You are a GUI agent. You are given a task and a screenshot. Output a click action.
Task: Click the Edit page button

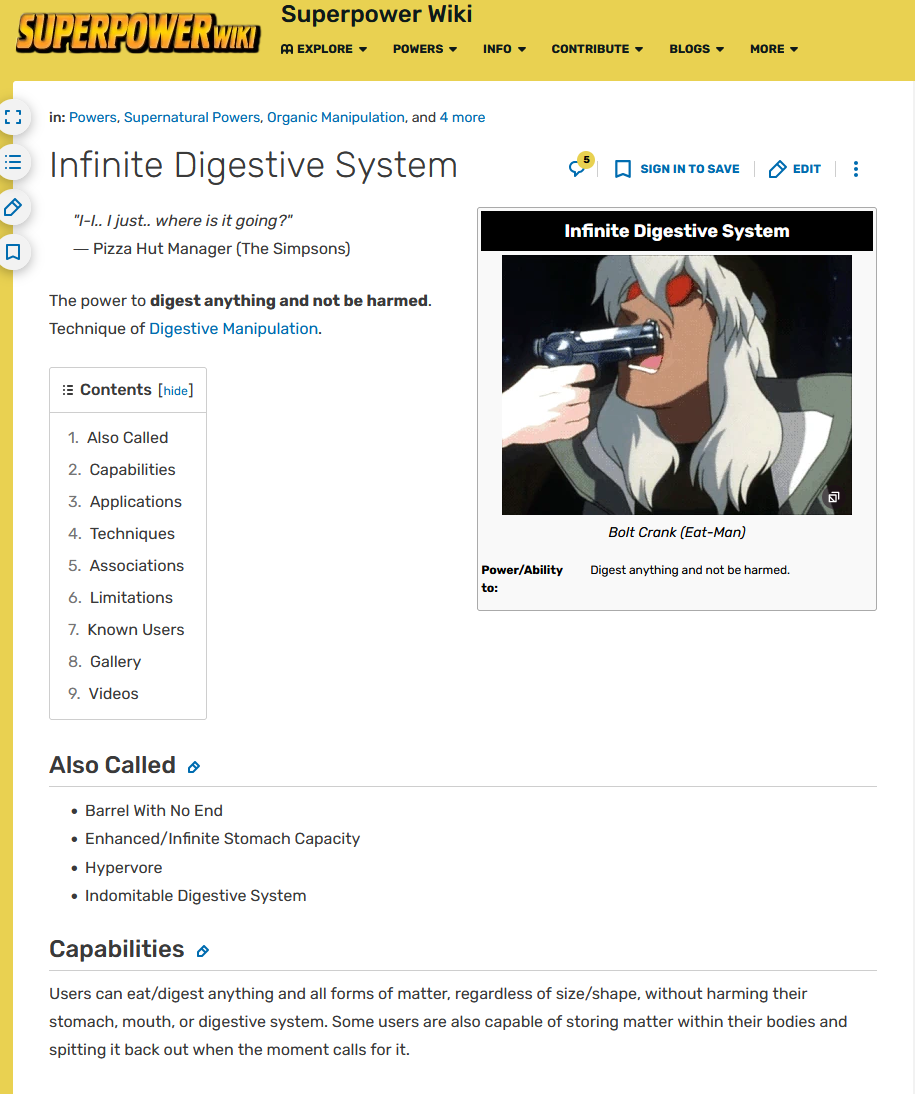pyautogui.click(x=795, y=169)
